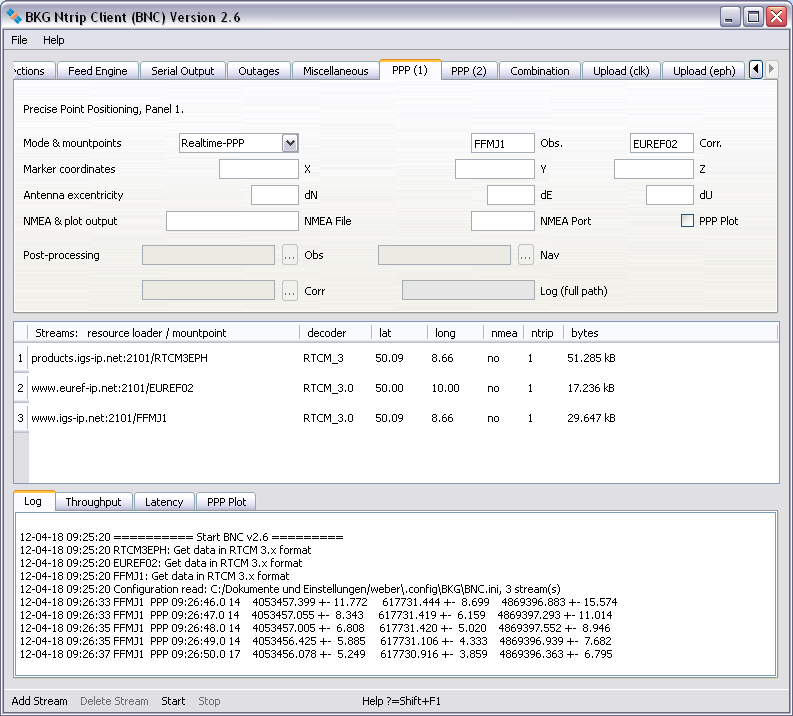
Task: Click browse button next to Obs field
Action: pyautogui.click(x=290, y=255)
